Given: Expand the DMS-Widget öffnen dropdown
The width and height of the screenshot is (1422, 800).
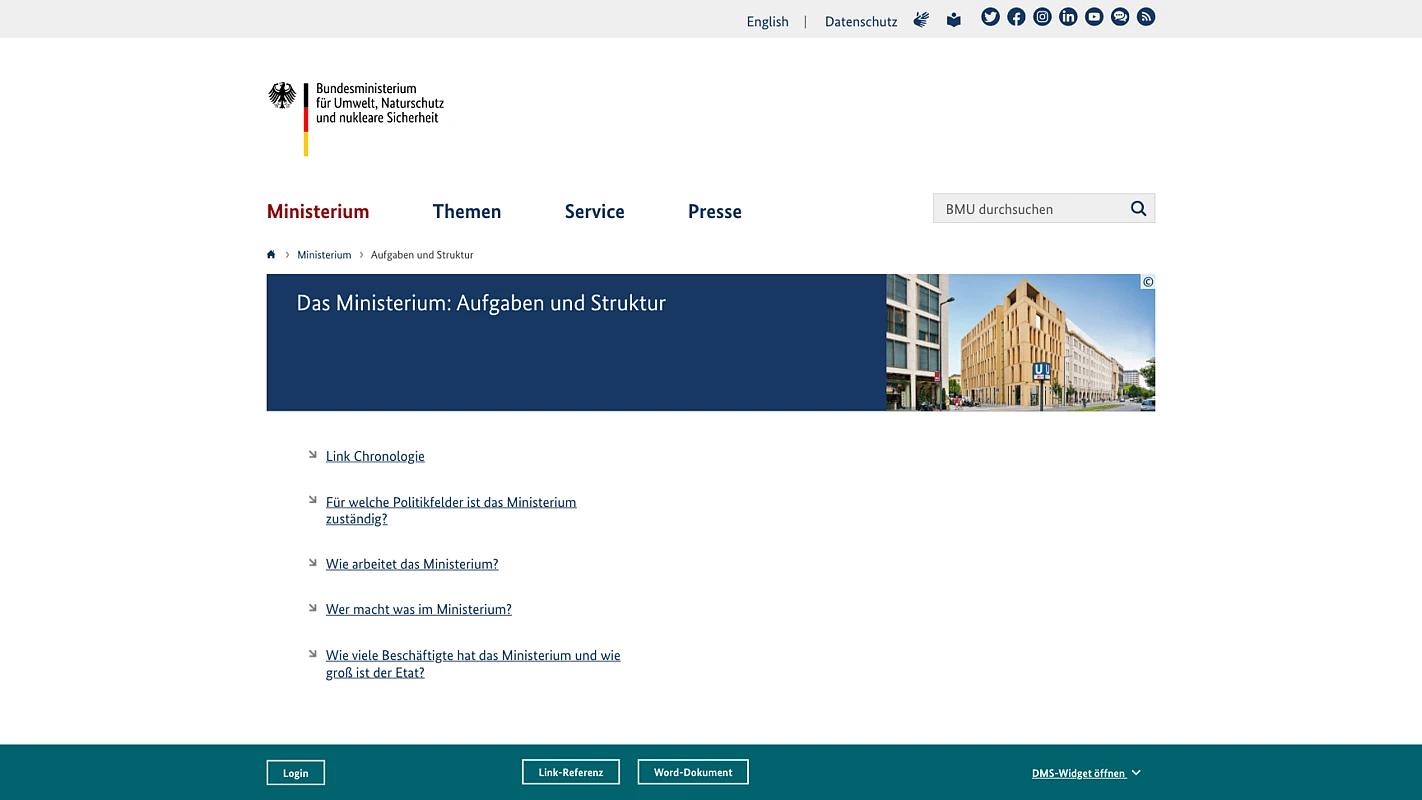Looking at the screenshot, I should [x=1085, y=773].
